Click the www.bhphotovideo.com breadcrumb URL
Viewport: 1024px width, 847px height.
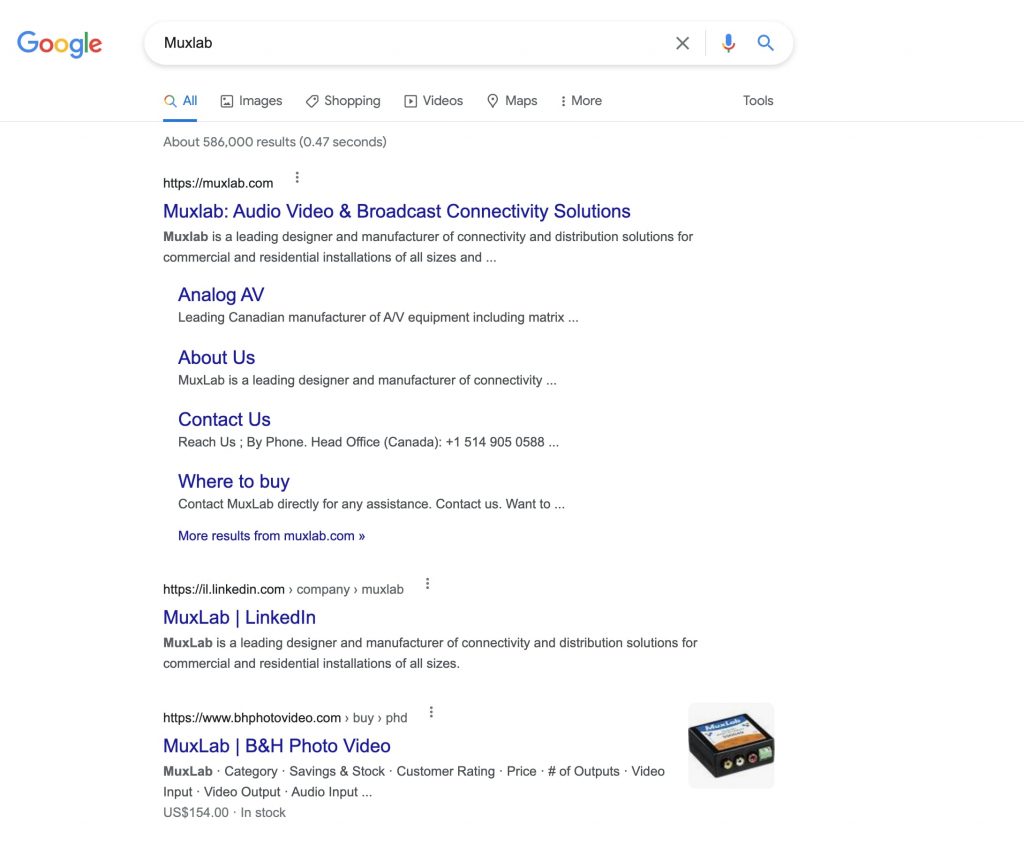[x=285, y=718]
